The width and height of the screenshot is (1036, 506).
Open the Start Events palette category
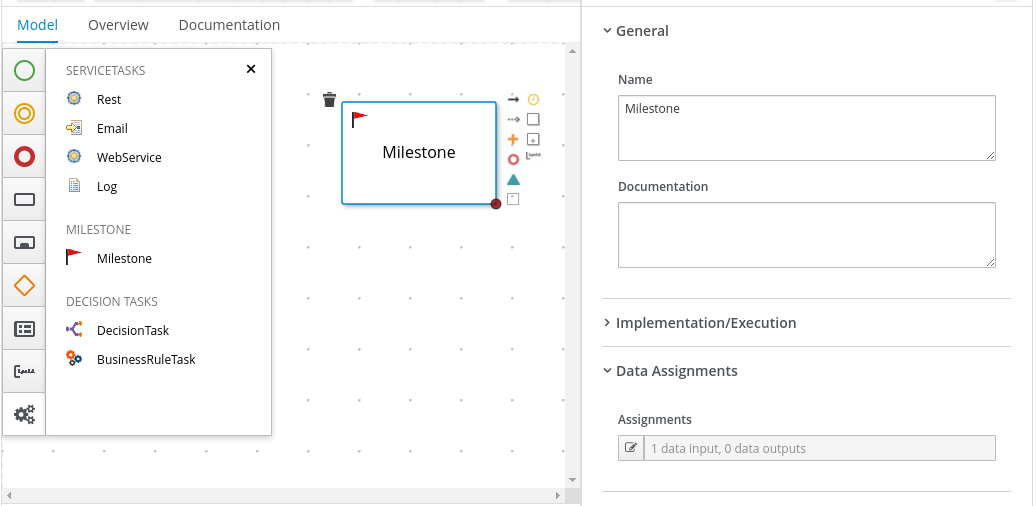pos(24,71)
